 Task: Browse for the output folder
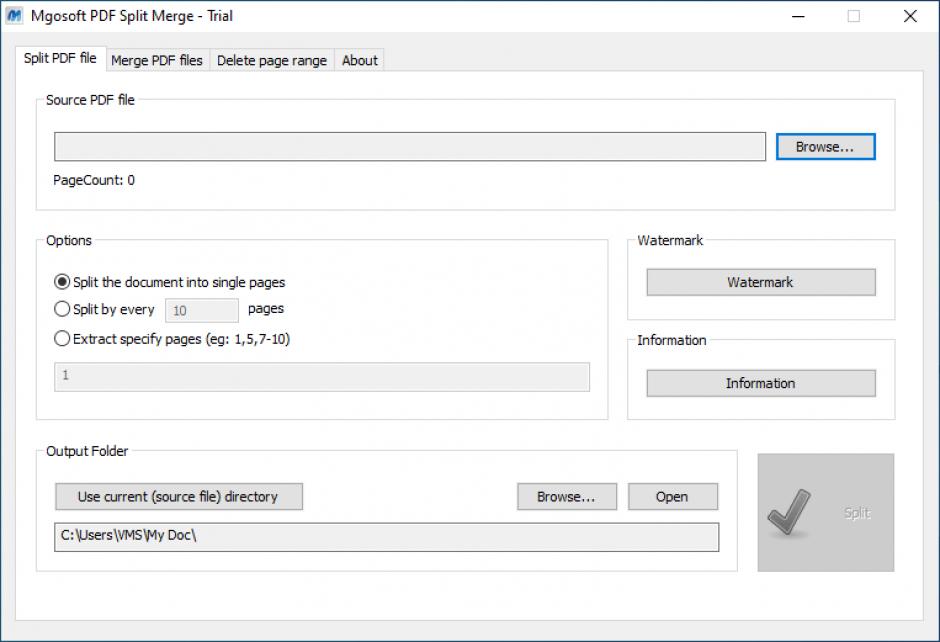[x=567, y=496]
